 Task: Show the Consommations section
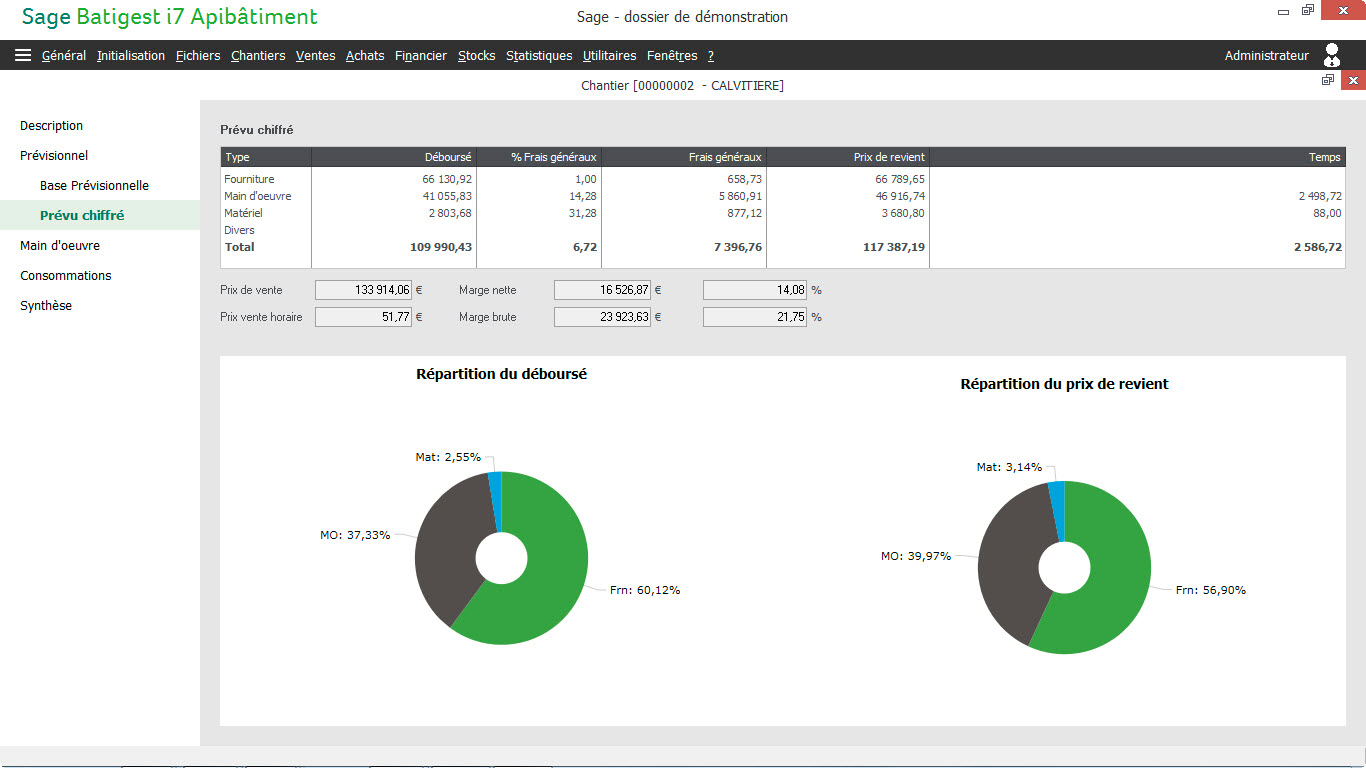(66, 276)
